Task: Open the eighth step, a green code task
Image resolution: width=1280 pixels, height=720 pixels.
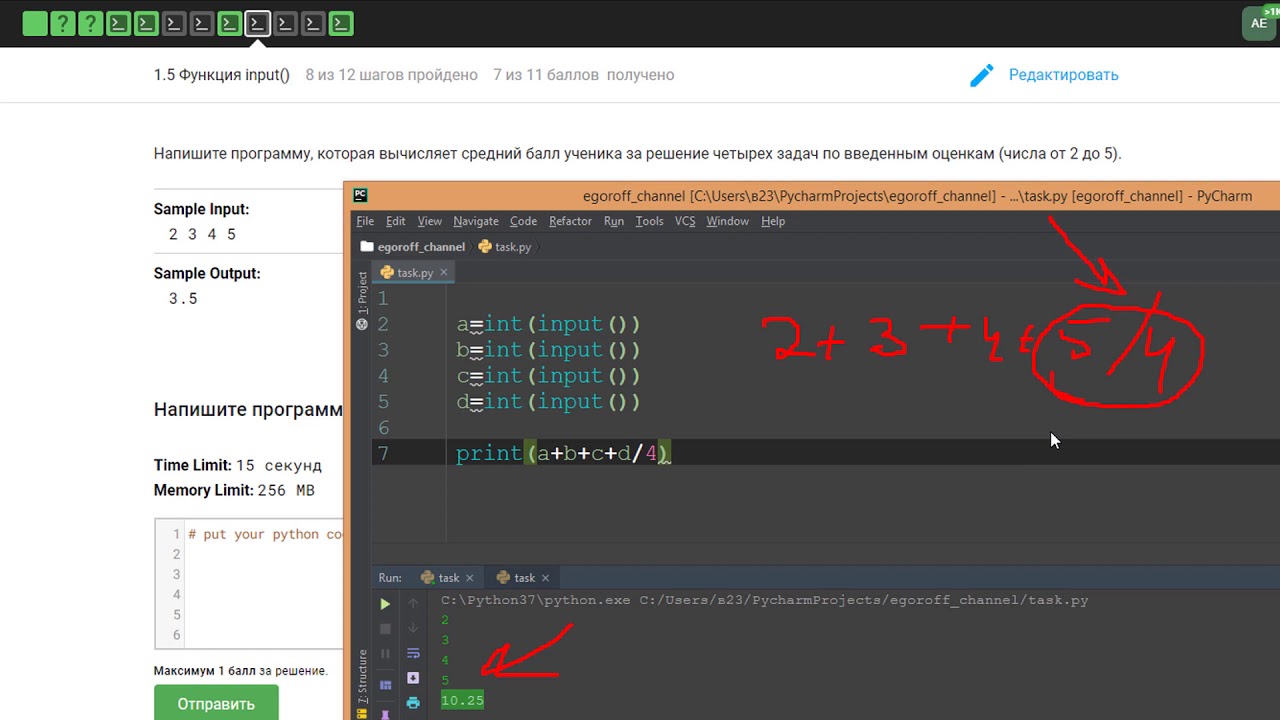Action: (x=230, y=23)
